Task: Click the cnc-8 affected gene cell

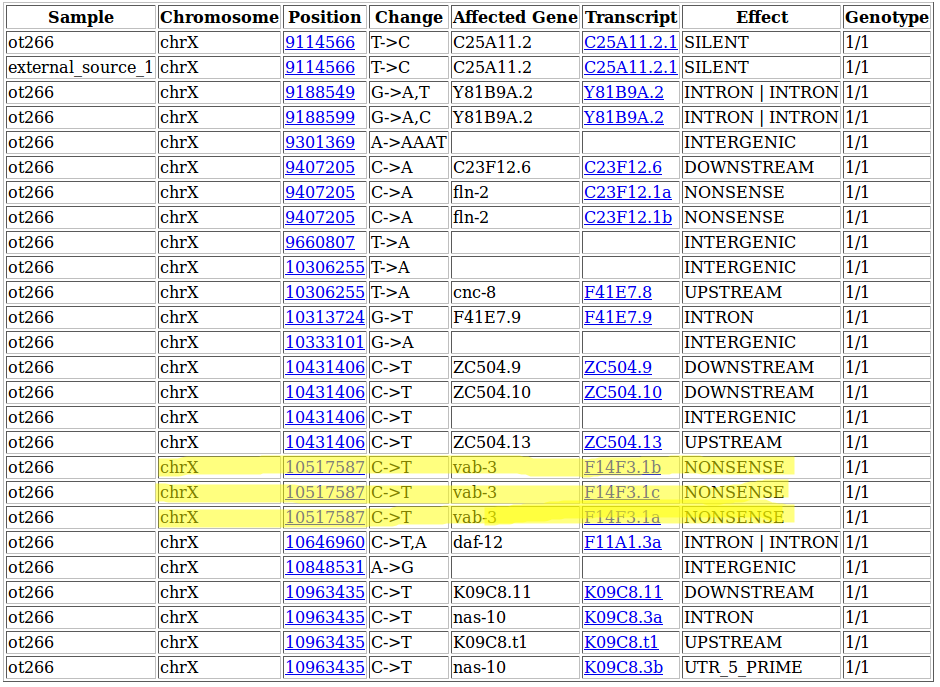Action: pyautogui.click(x=516, y=293)
